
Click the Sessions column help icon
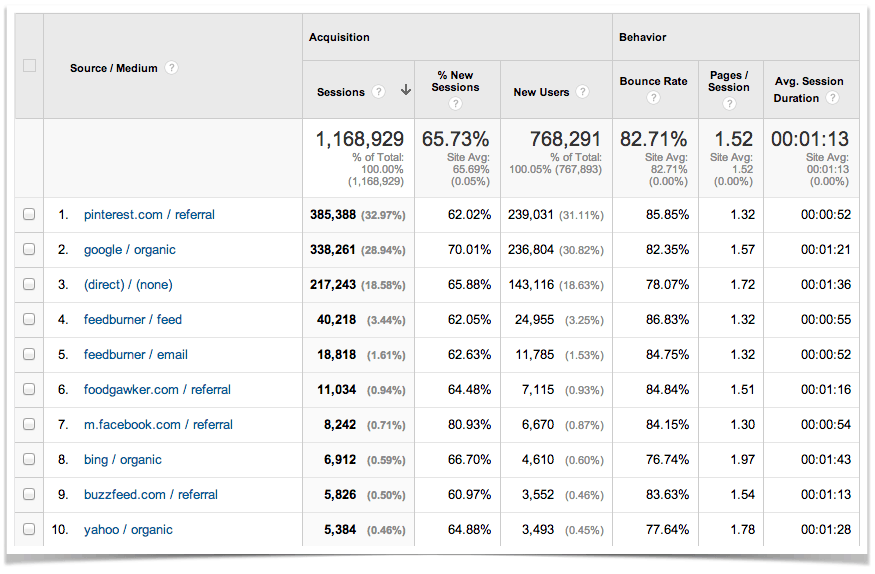[378, 92]
